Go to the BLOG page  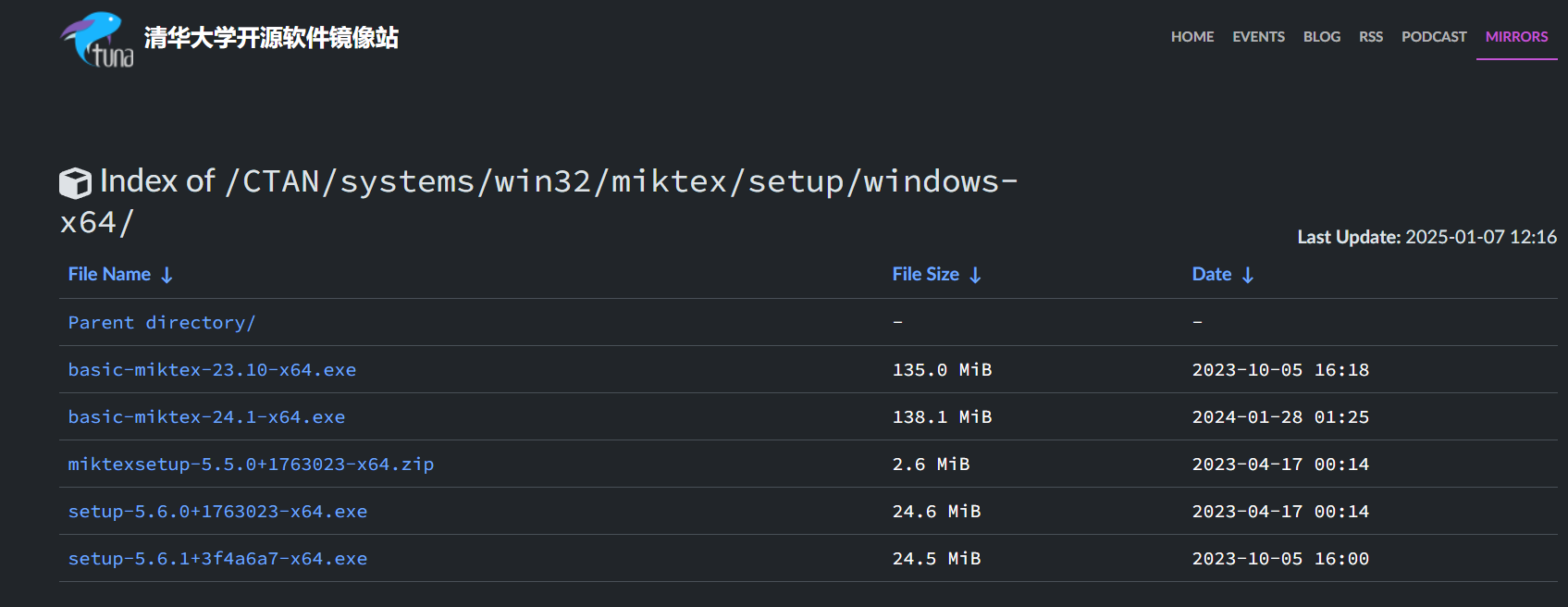click(1321, 37)
